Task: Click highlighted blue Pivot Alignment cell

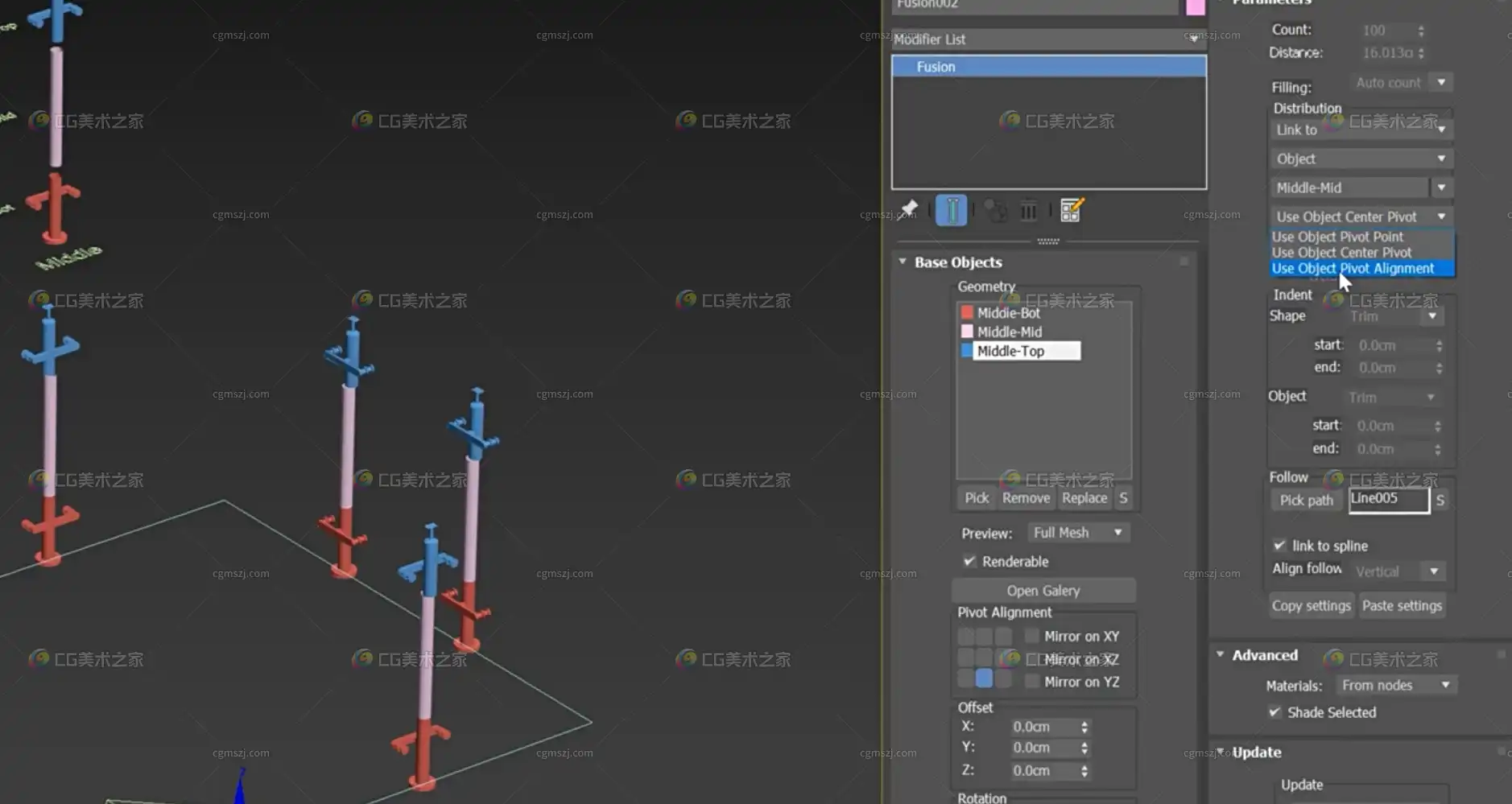Action: [x=984, y=678]
